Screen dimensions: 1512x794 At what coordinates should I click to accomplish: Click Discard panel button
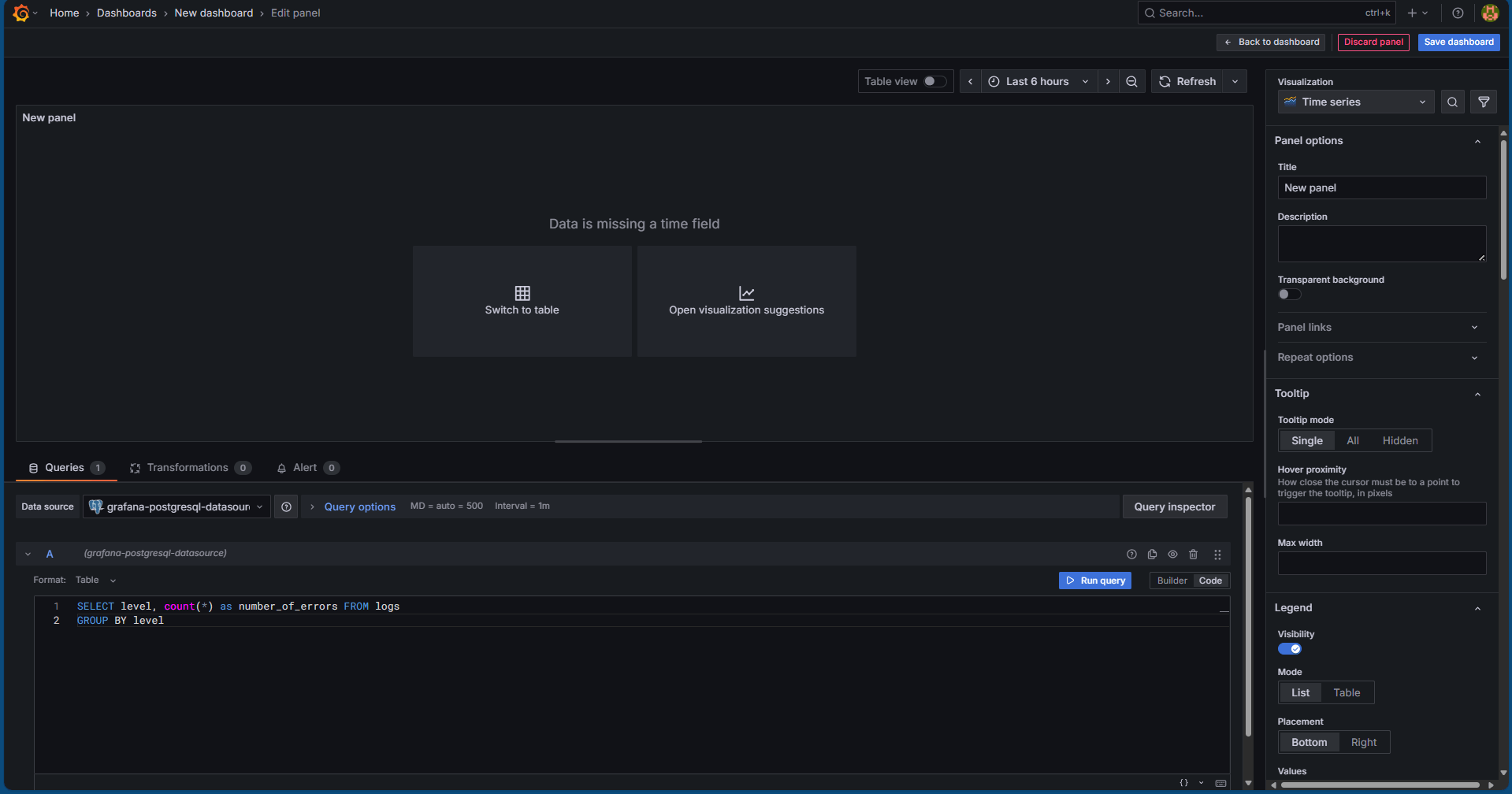[x=1373, y=42]
